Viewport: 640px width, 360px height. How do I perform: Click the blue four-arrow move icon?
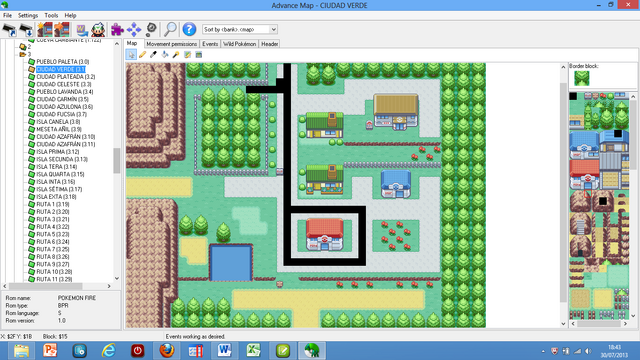(x=134, y=29)
